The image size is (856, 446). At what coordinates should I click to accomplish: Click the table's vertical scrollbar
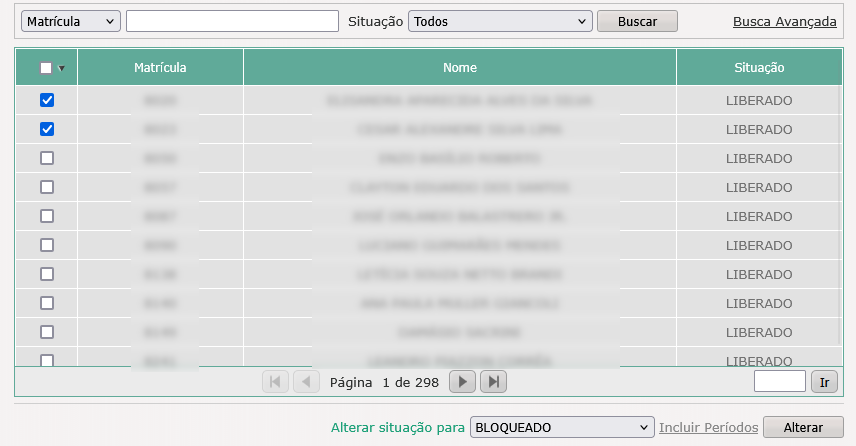(841, 215)
